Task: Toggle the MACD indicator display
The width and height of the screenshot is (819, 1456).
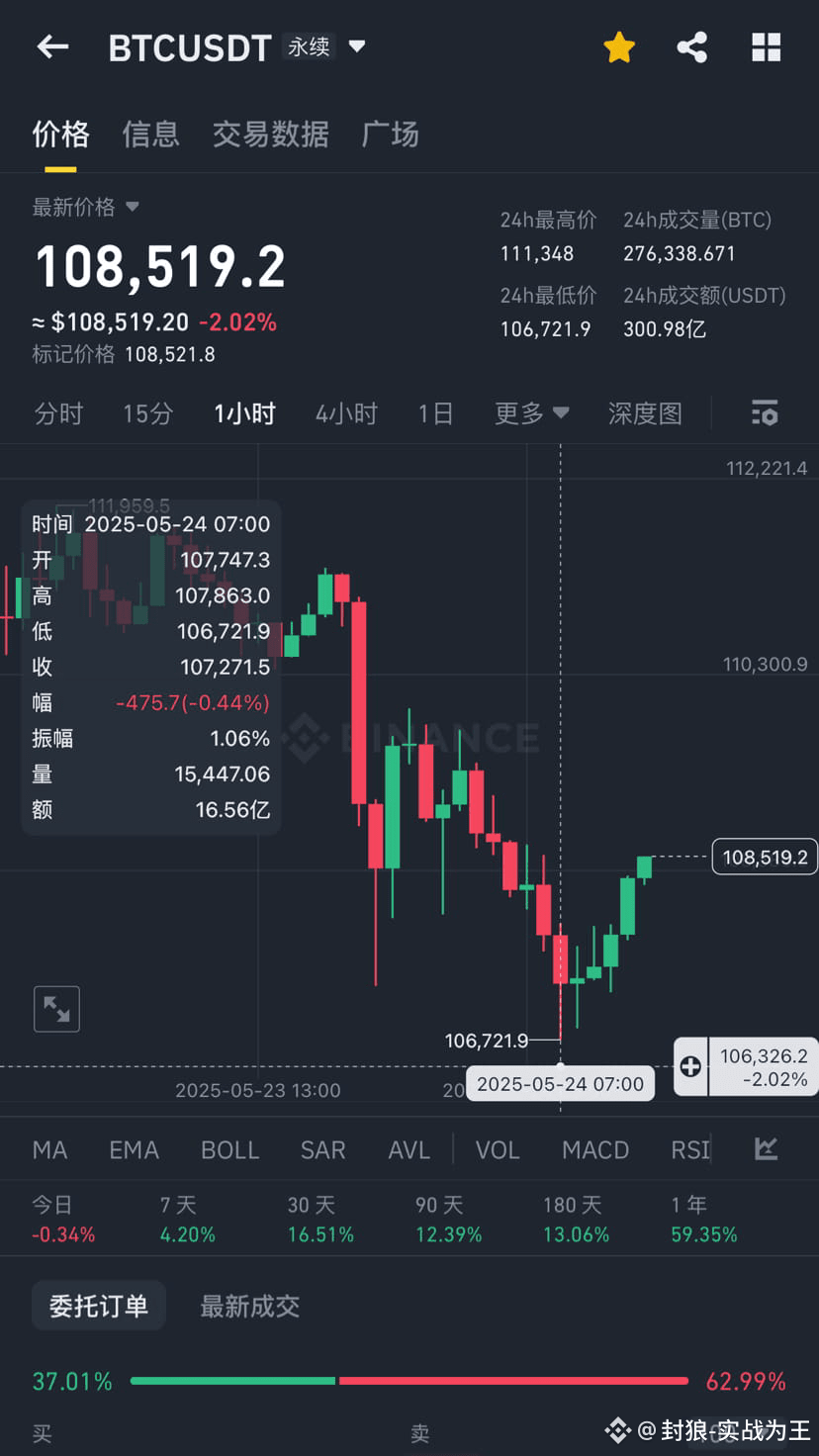Action: click(x=594, y=1149)
